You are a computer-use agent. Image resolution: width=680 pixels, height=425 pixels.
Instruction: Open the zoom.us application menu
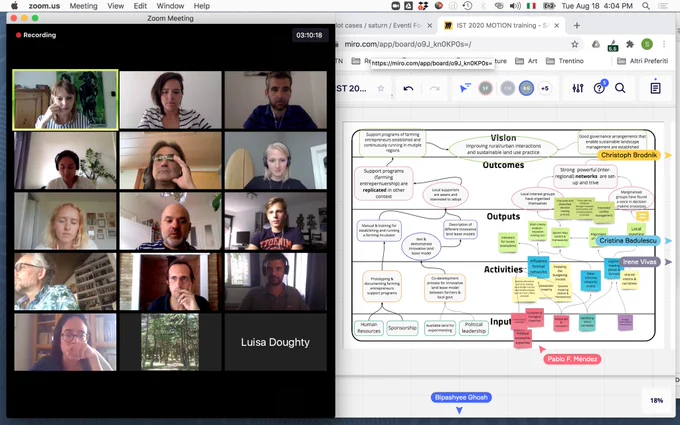tap(44, 6)
